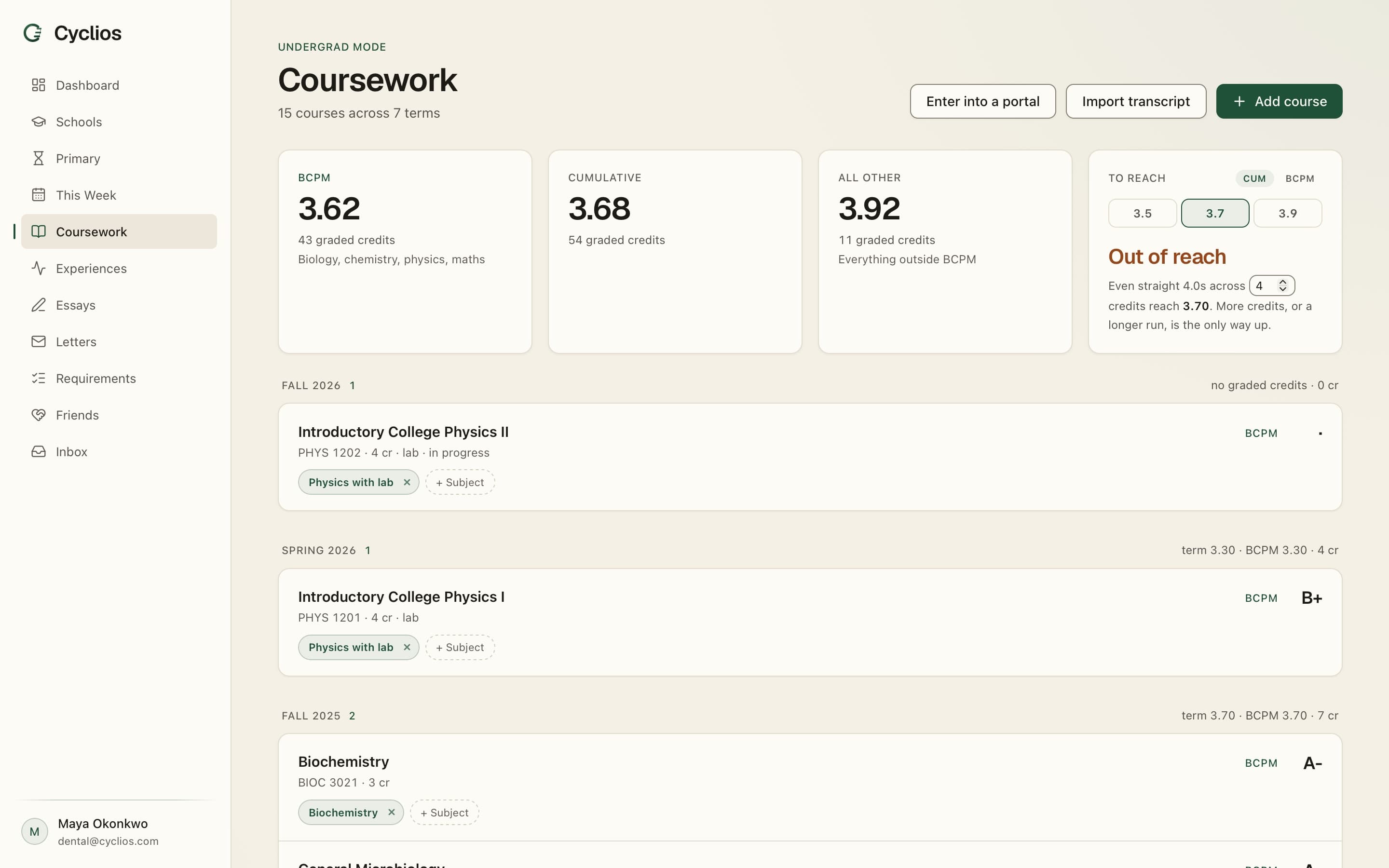The height and width of the screenshot is (868, 1389).
Task: Go to the Friends page
Action: coord(119,415)
